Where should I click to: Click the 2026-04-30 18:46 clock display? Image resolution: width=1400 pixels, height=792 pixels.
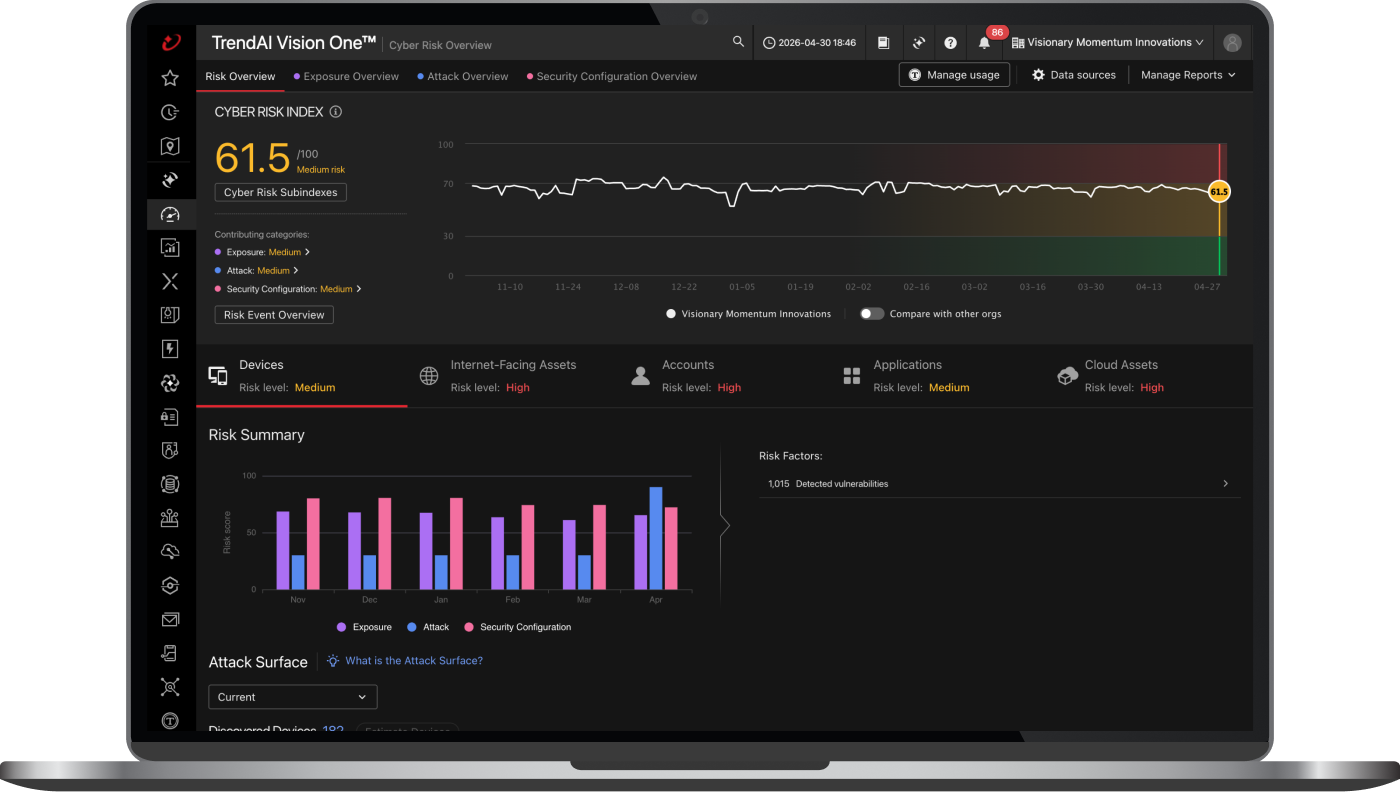coord(809,43)
